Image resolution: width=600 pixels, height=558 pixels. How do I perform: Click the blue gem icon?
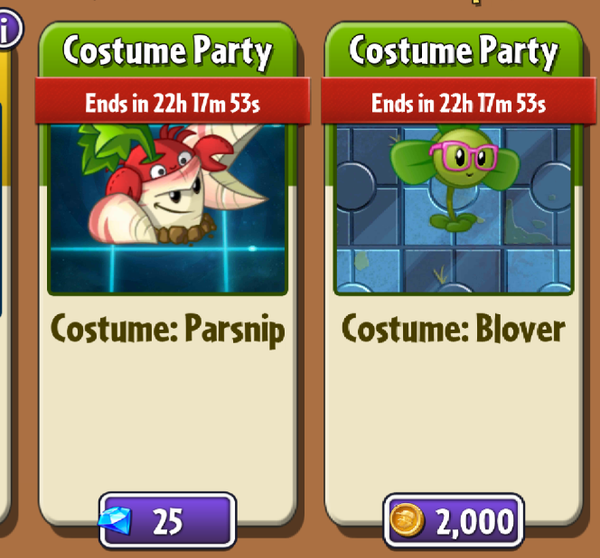pyautogui.click(x=116, y=521)
